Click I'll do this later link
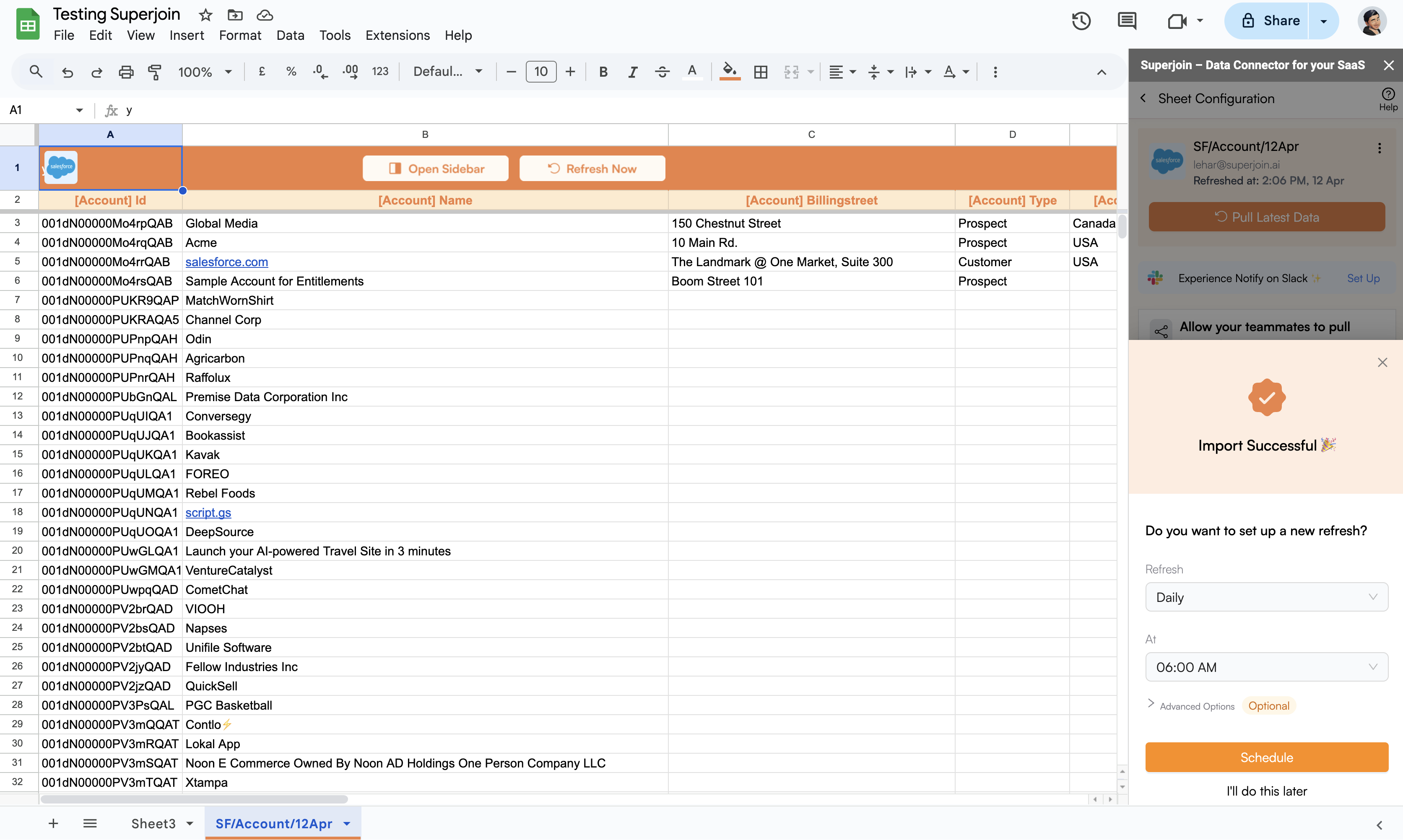 1266,791
